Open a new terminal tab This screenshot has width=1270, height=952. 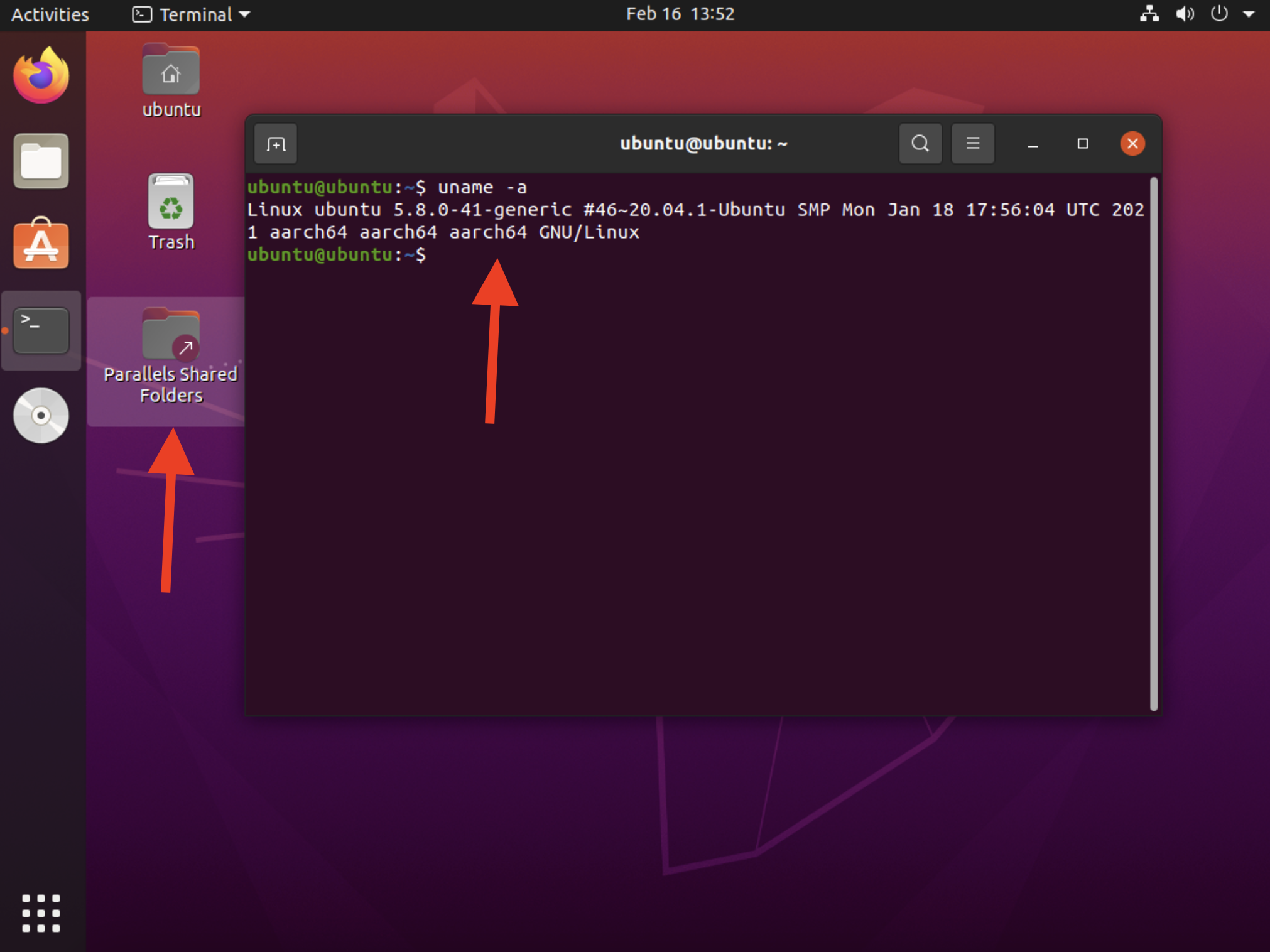(x=276, y=144)
